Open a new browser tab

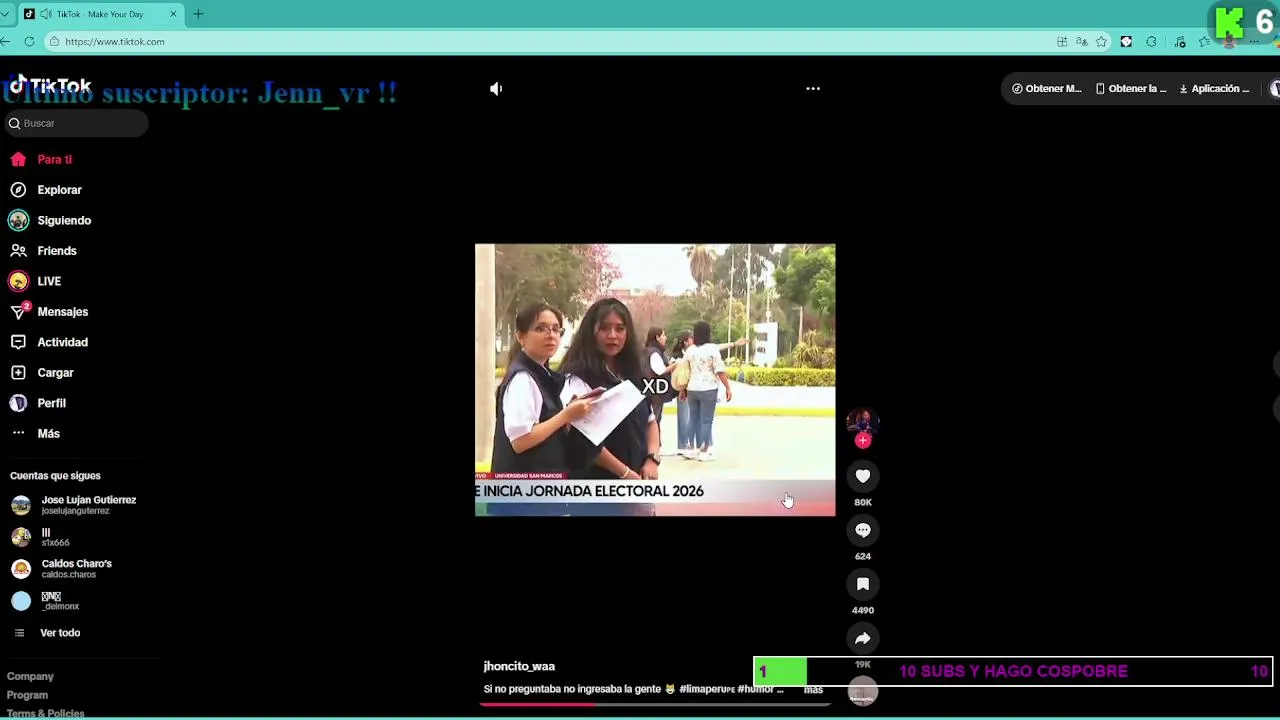pyautogui.click(x=198, y=14)
